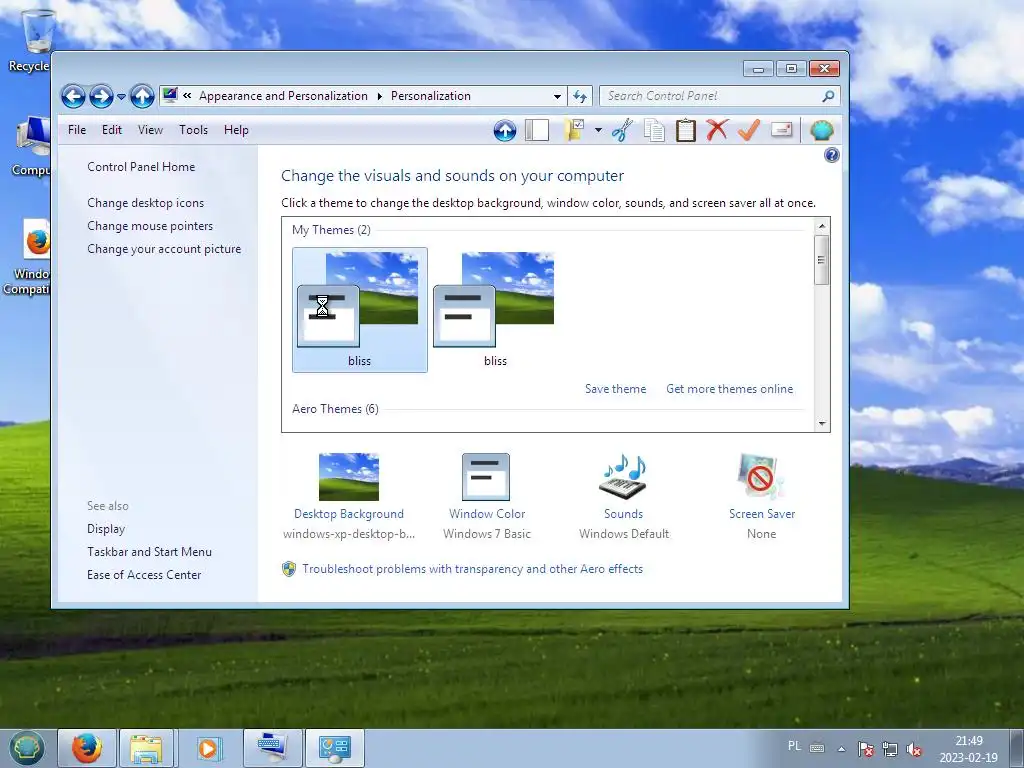Click the Cut scissors toolbar icon
This screenshot has width=1024, height=768.
coord(622,130)
